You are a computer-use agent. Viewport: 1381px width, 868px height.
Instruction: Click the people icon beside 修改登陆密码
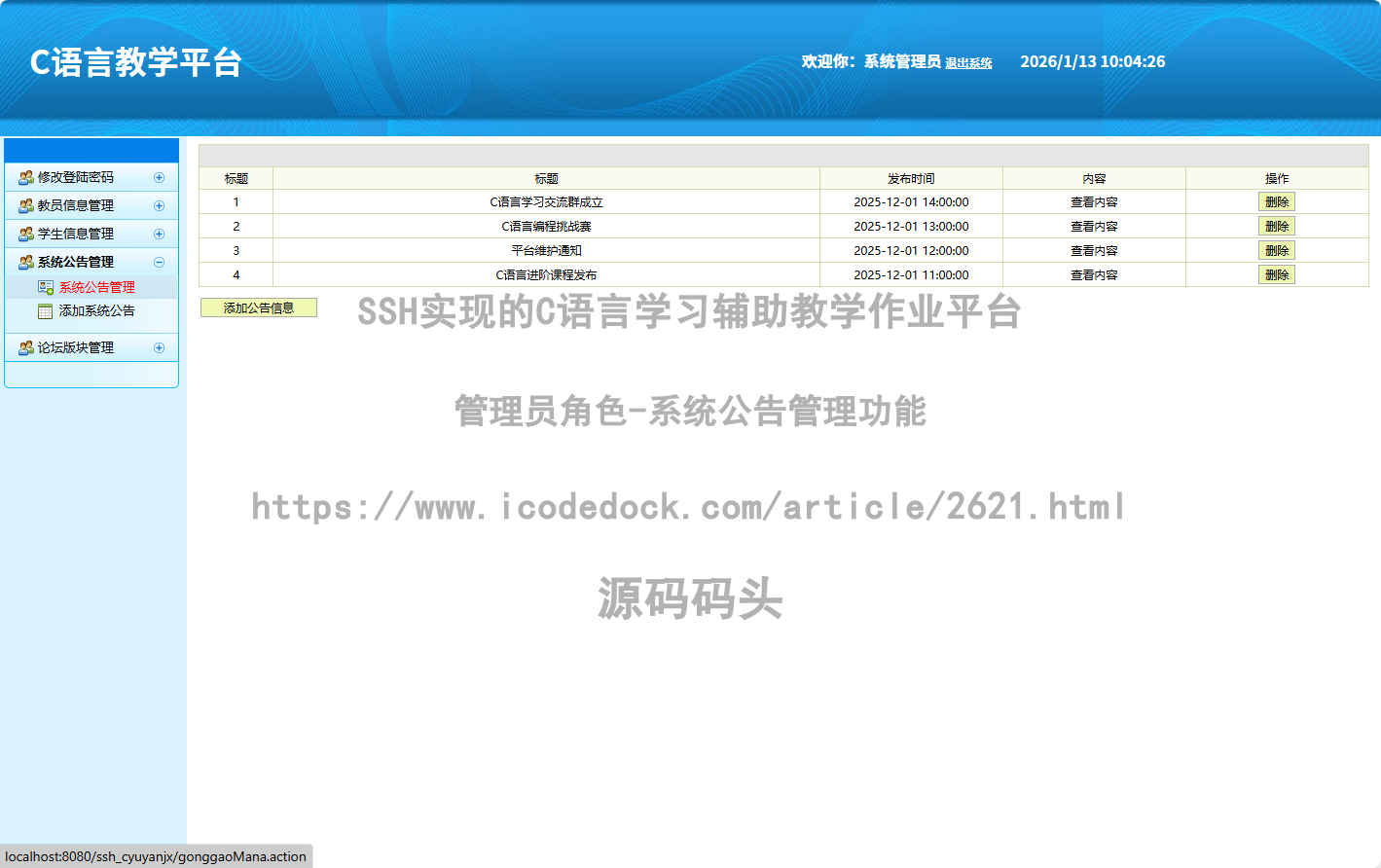[x=27, y=177]
